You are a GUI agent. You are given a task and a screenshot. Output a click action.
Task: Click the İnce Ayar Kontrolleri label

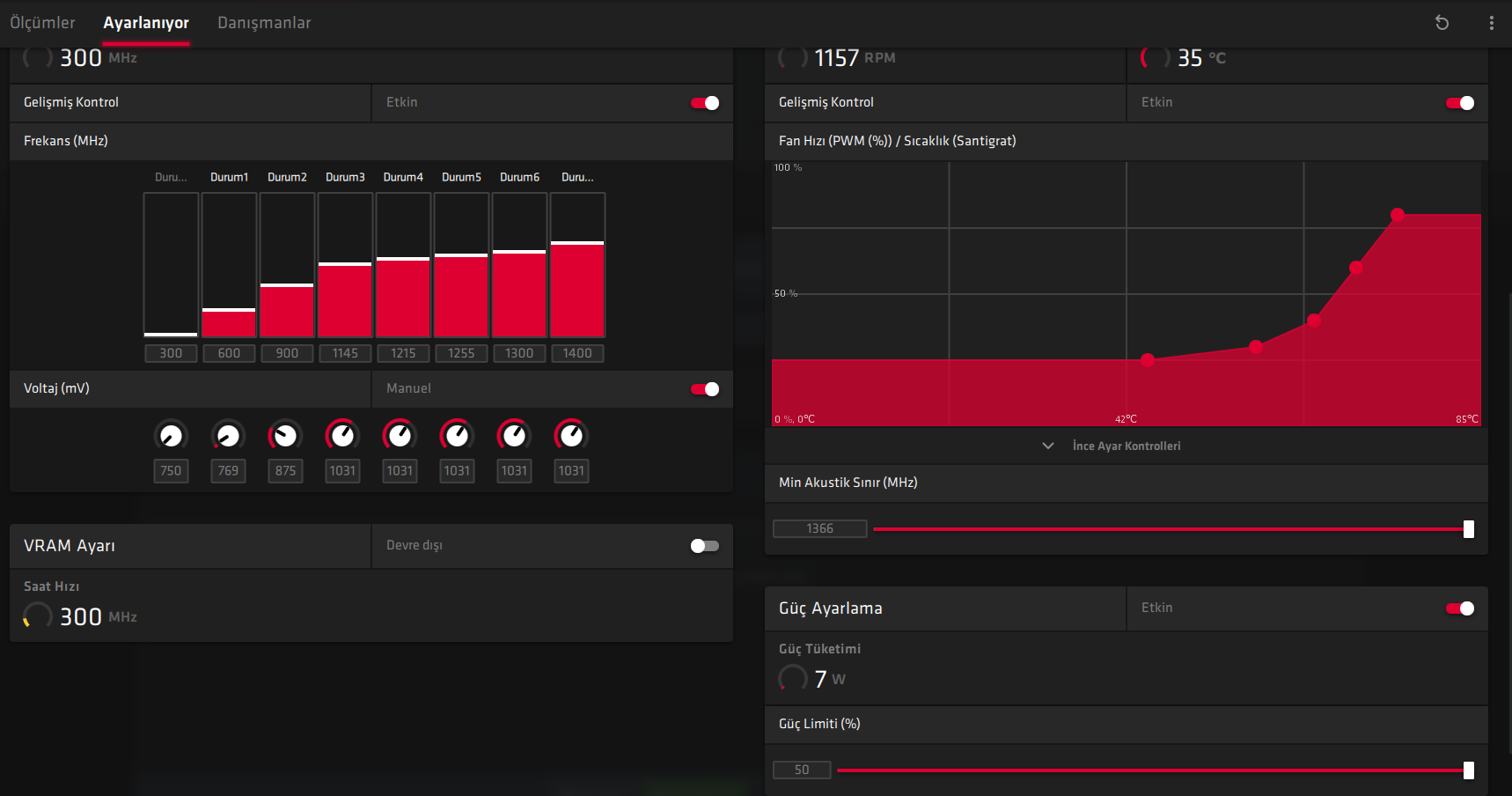1127,446
